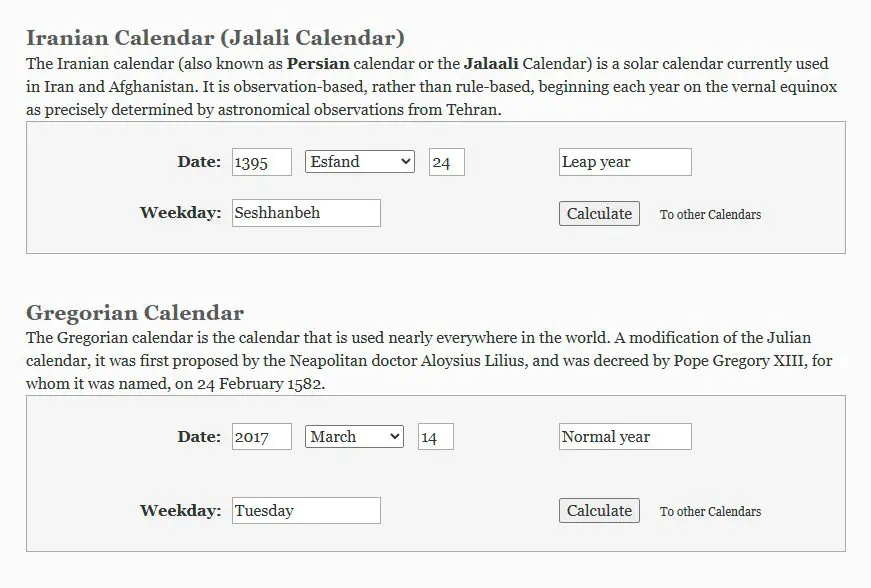Click the Date label in Iranian section
The width and height of the screenshot is (871, 588).
[x=199, y=162]
